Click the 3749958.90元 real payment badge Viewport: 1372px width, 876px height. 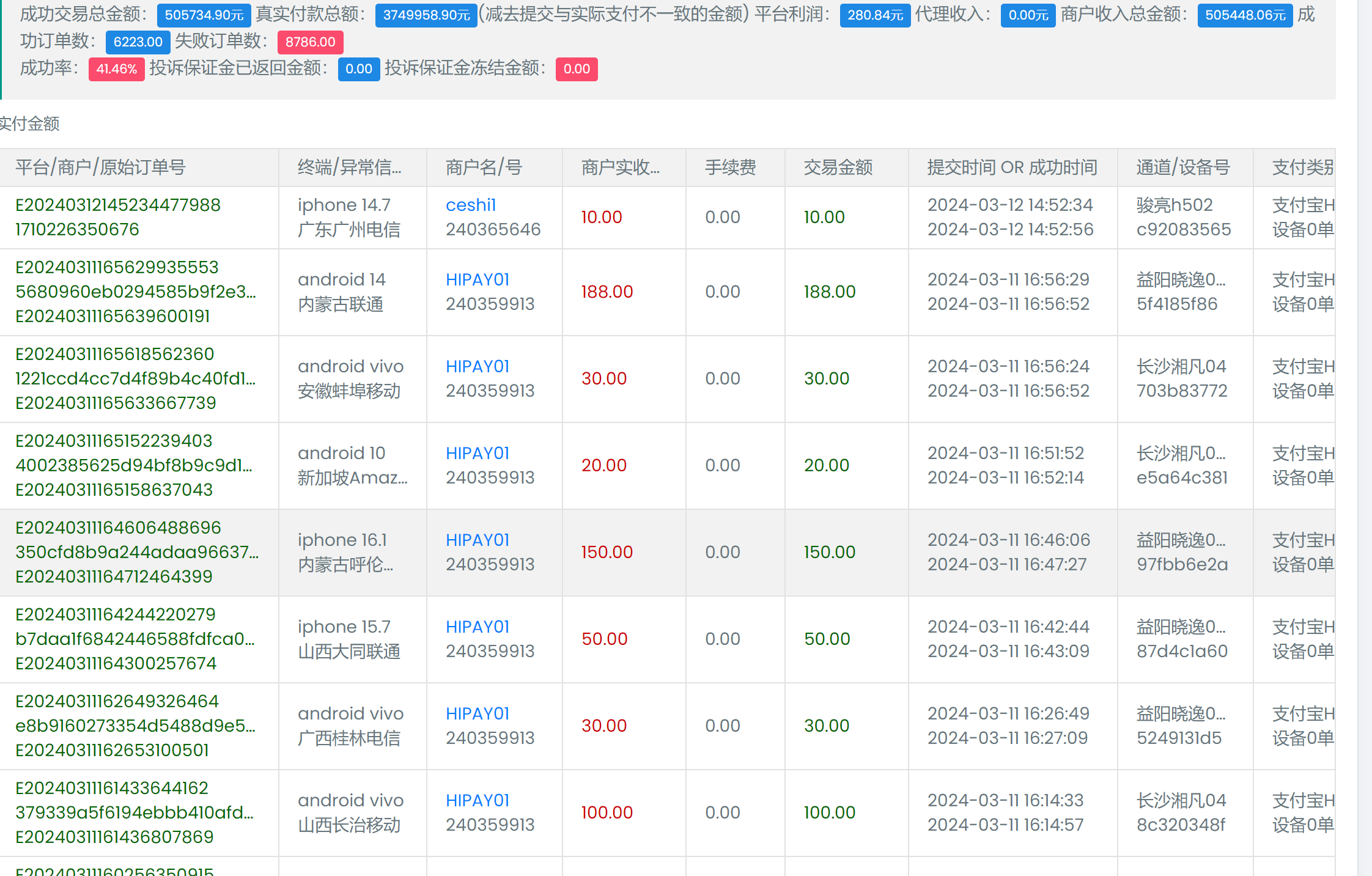426,15
